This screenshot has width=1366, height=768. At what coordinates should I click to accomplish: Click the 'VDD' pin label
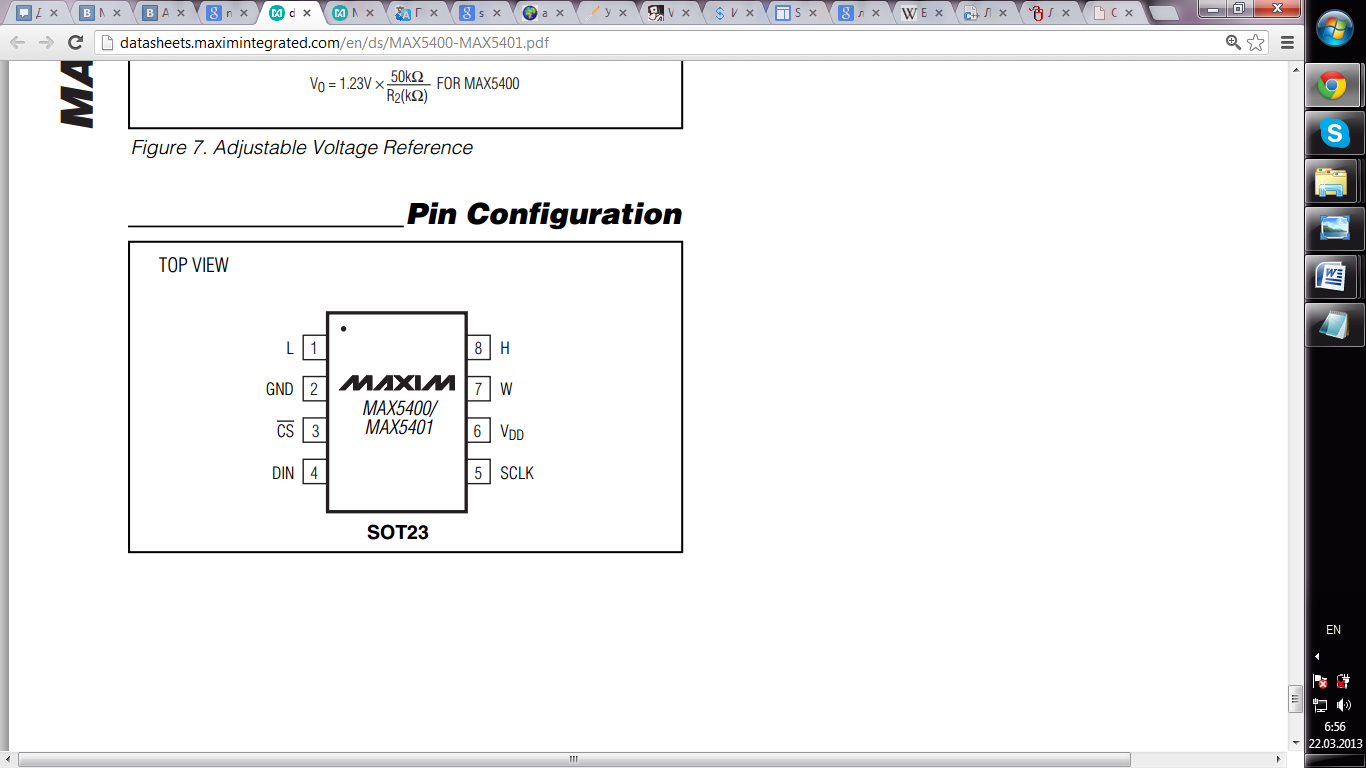[x=512, y=432]
